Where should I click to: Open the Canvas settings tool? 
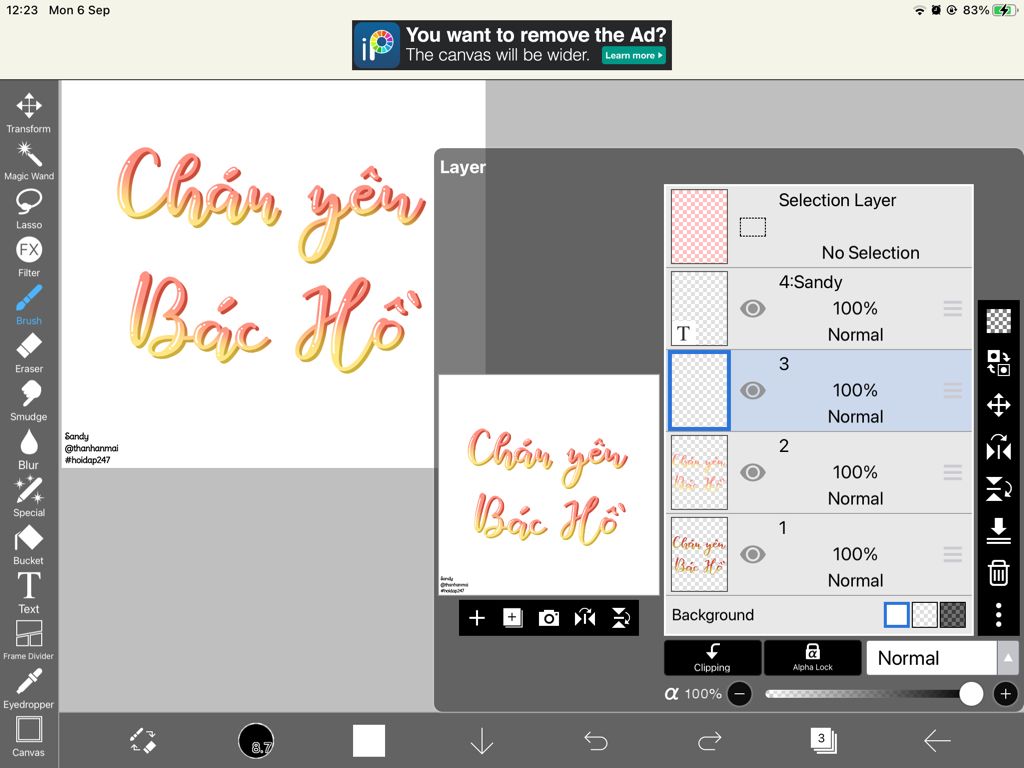click(29, 737)
